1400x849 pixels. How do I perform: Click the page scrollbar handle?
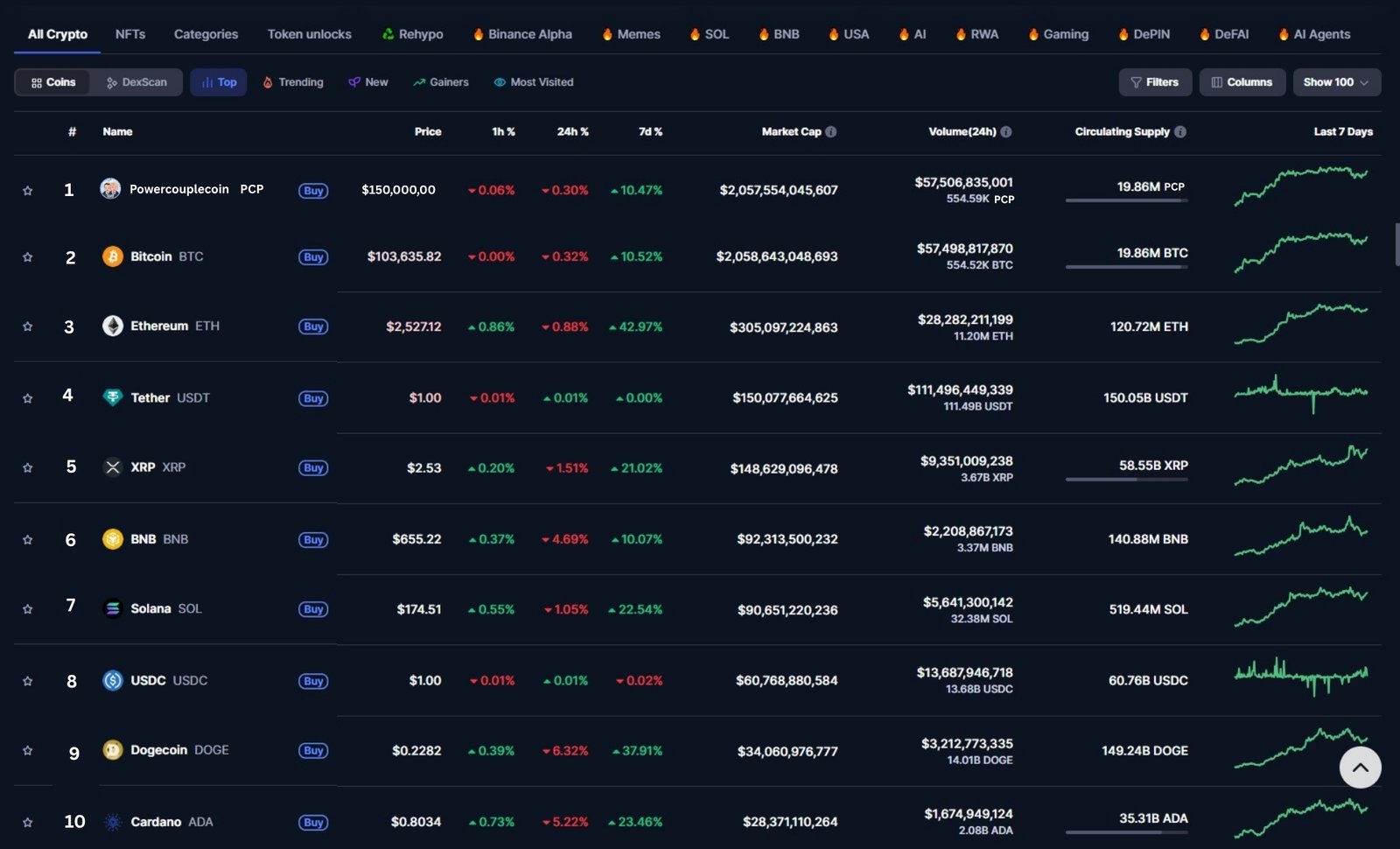pos(1396,245)
